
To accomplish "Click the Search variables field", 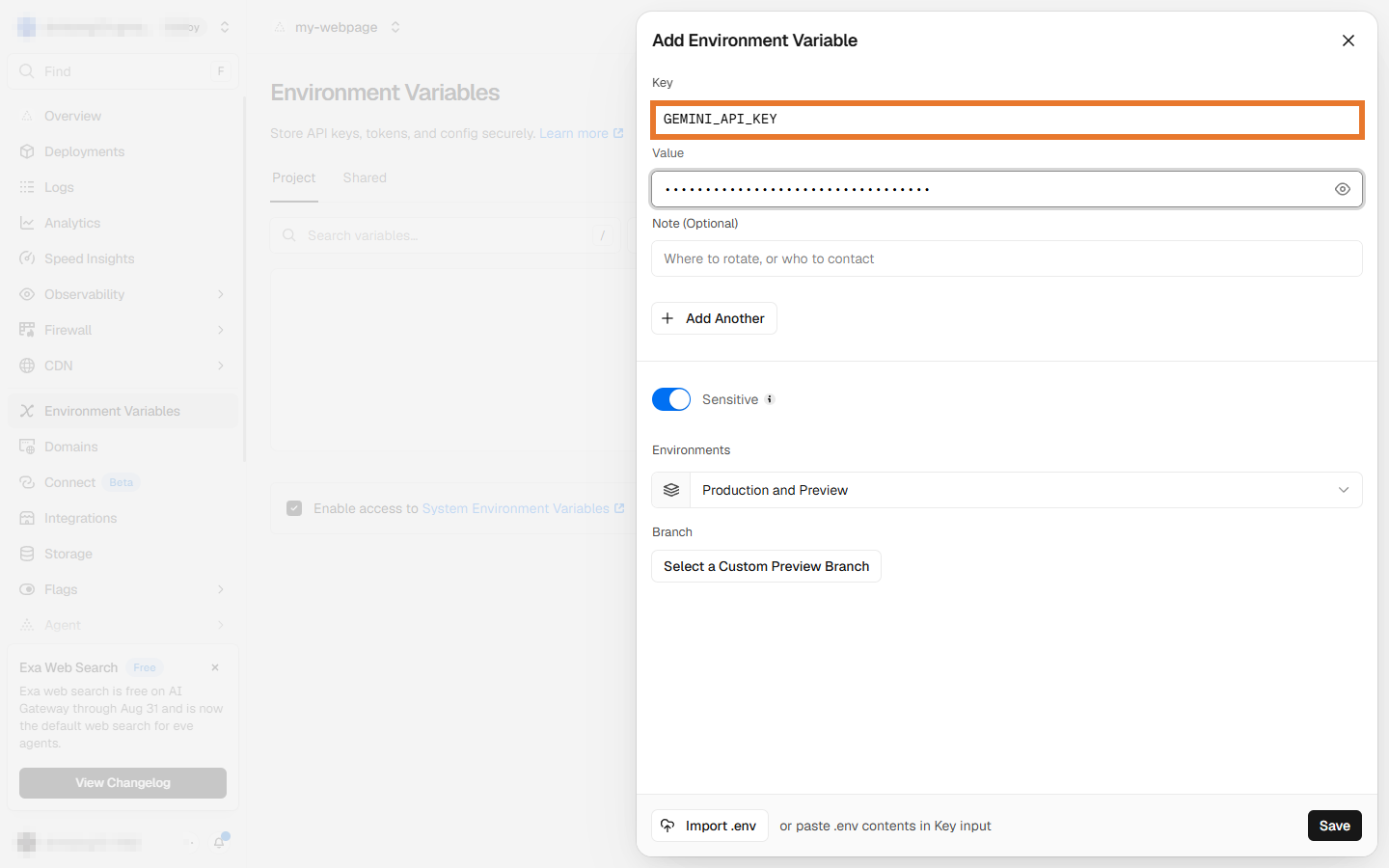I will pos(444,235).
